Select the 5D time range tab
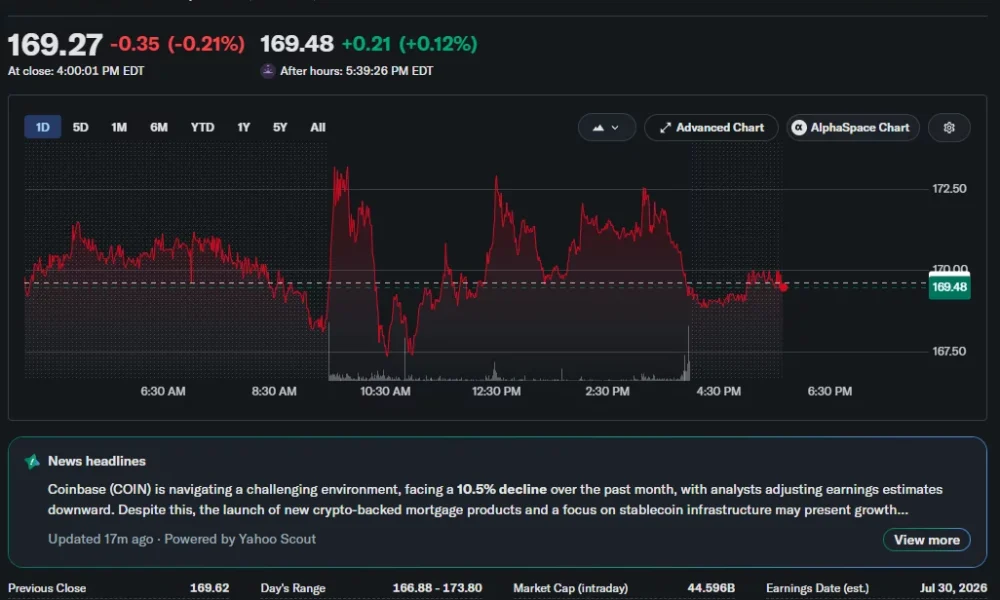The image size is (1000, 600). pyautogui.click(x=80, y=127)
